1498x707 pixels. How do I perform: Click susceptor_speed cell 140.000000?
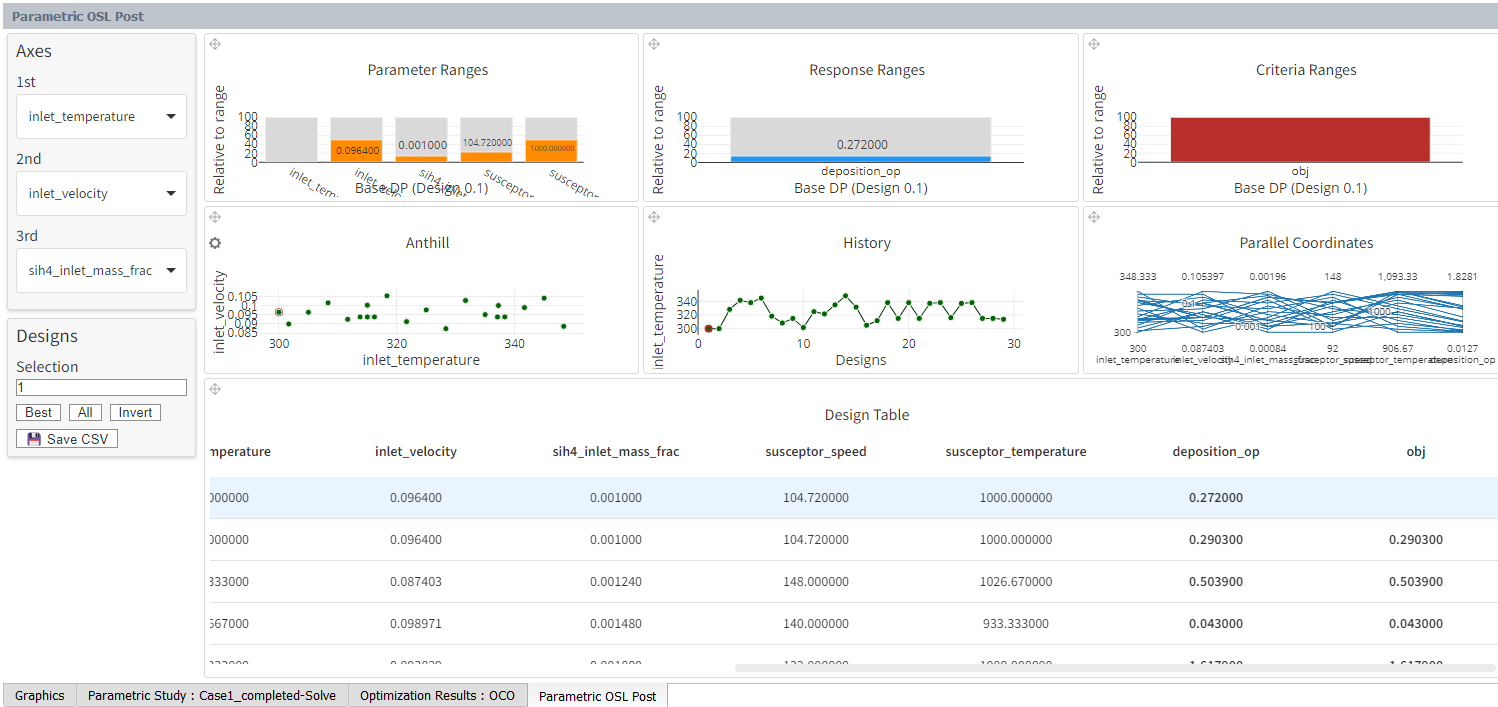(816, 624)
